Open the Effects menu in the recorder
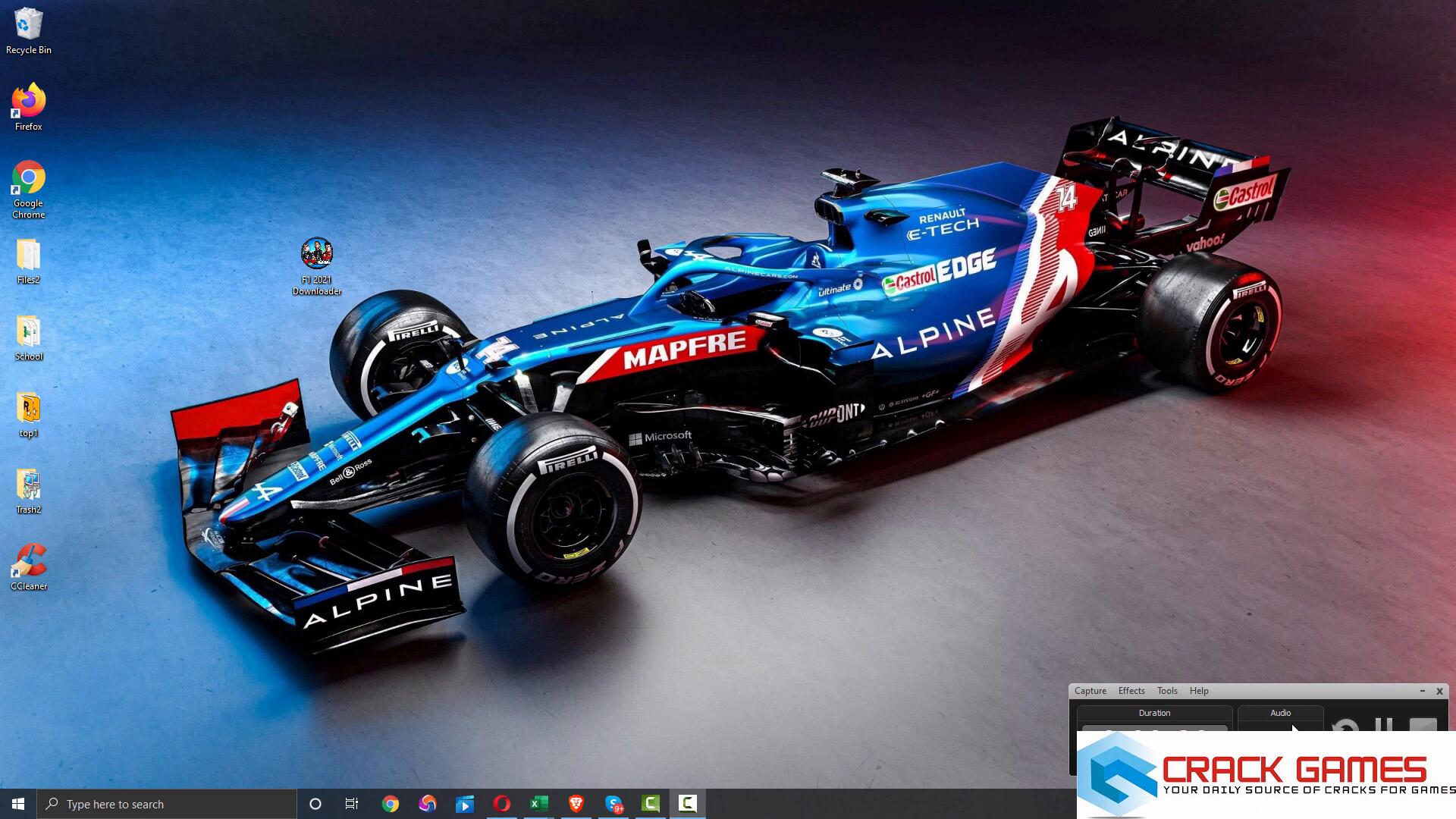 1131,691
